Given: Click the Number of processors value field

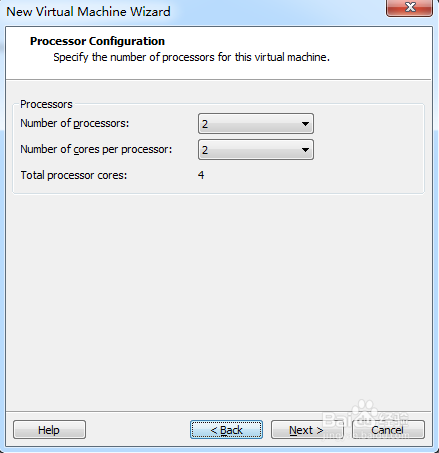Looking at the screenshot, I should 256,124.
